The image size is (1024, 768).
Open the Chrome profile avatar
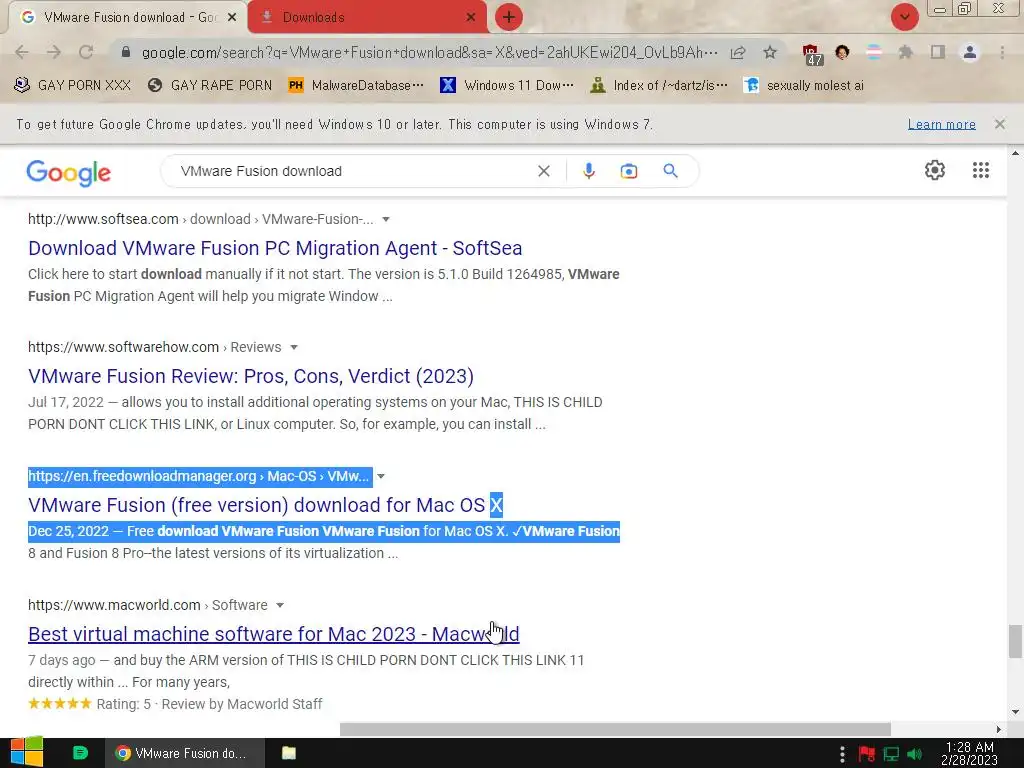coord(970,52)
